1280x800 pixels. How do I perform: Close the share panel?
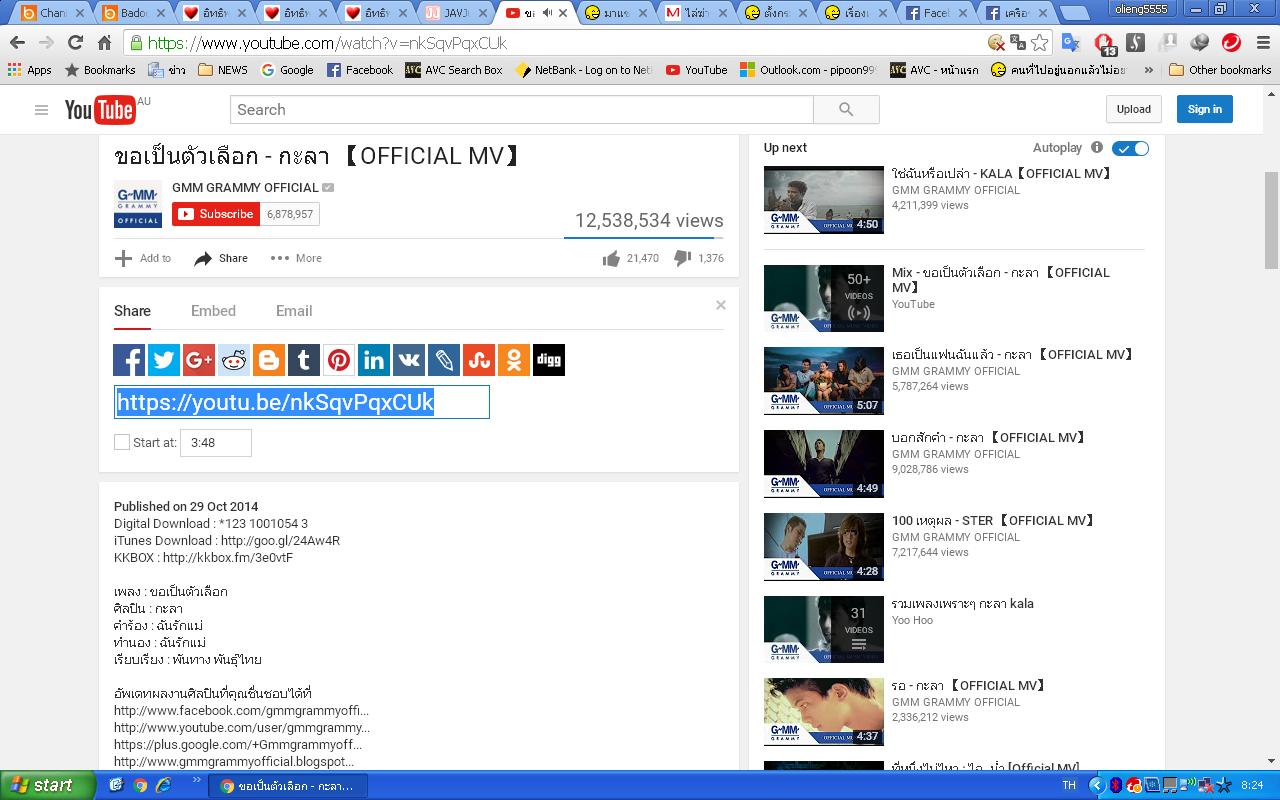tap(720, 305)
